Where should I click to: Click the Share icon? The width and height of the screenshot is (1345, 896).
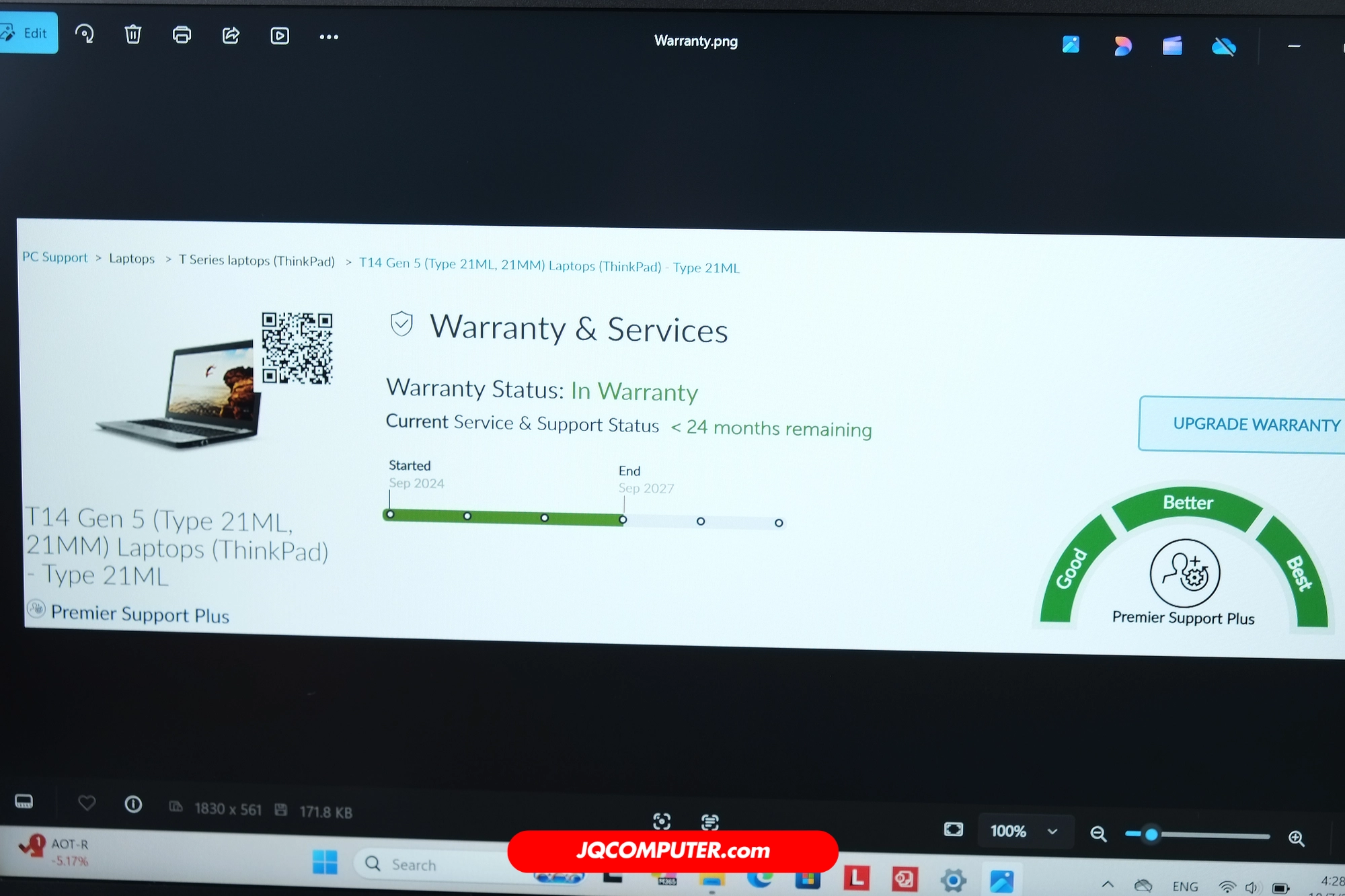pyautogui.click(x=231, y=35)
